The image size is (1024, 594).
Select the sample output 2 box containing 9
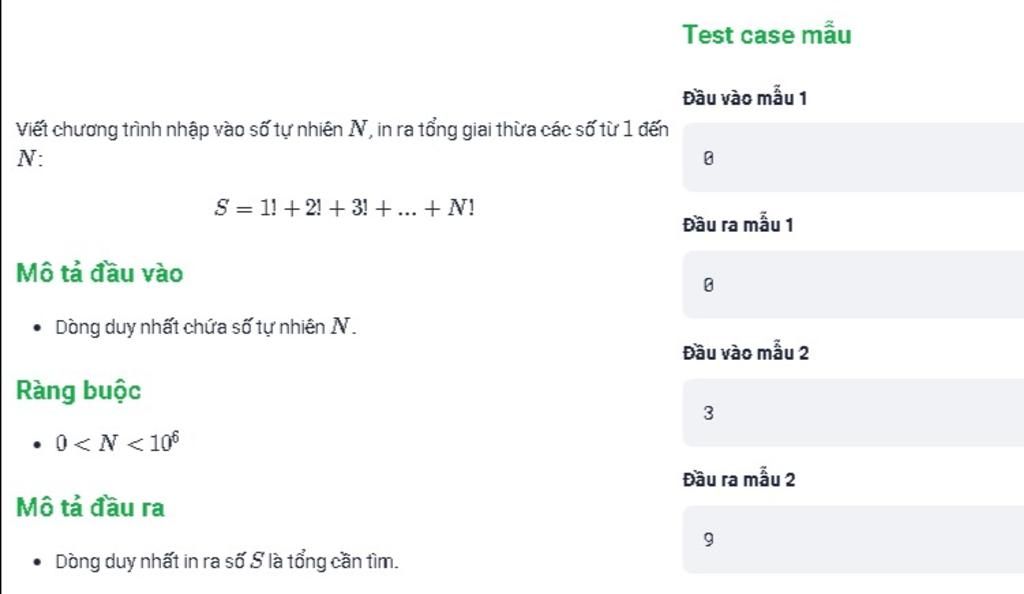coord(853,539)
